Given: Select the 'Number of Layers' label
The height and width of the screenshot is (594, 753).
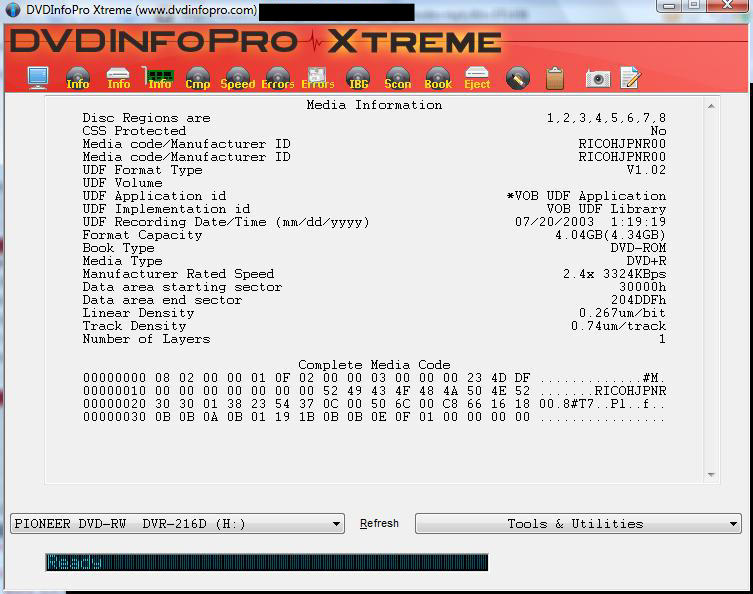Looking at the screenshot, I should pyautogui.click(x=146, y=339).
